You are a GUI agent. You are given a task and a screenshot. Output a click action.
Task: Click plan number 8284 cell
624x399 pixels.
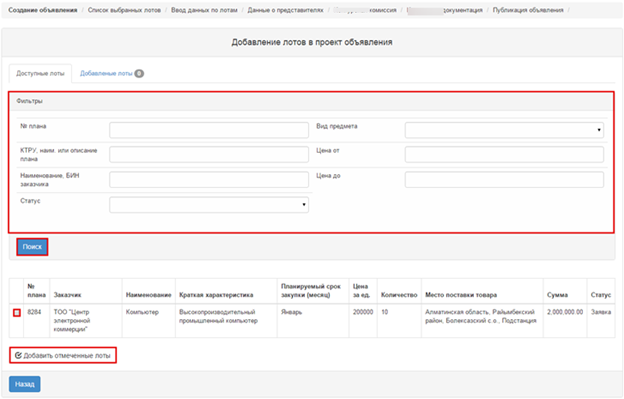click(36, 321)
